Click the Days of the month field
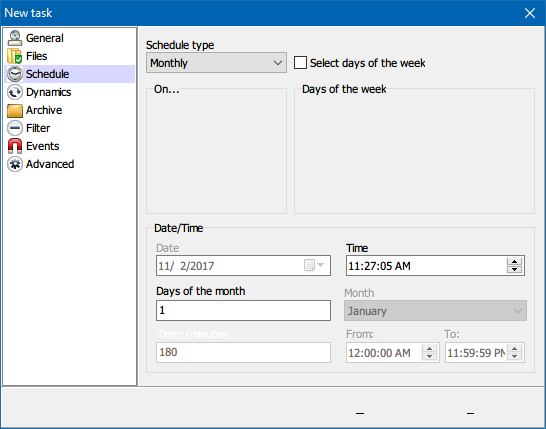This screenshot has width=546, height=429. 243,310
